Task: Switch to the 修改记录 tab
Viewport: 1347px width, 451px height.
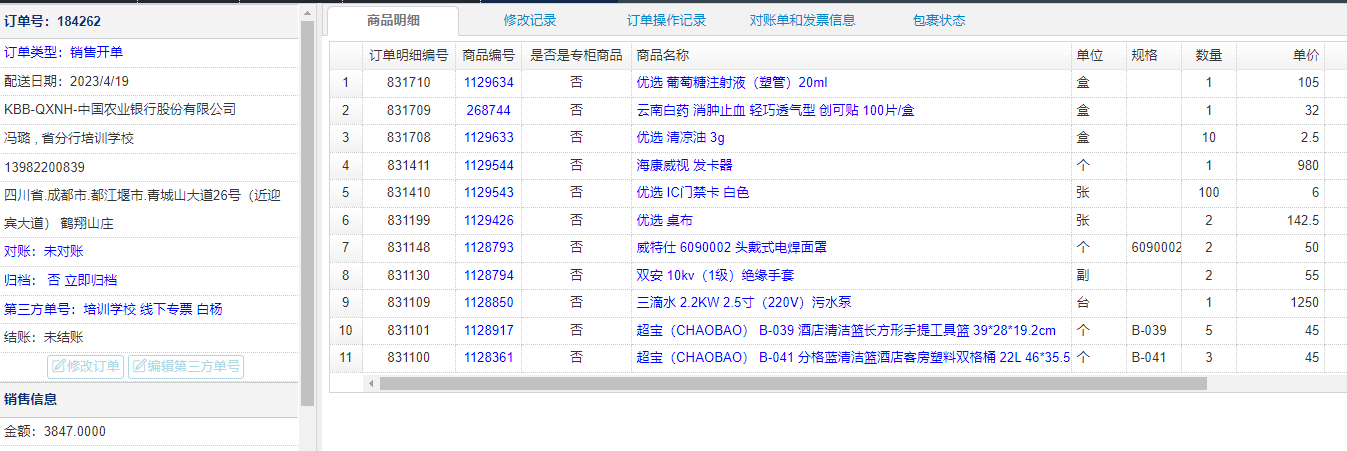Action: pyautogui.click(x=530, y=20)
